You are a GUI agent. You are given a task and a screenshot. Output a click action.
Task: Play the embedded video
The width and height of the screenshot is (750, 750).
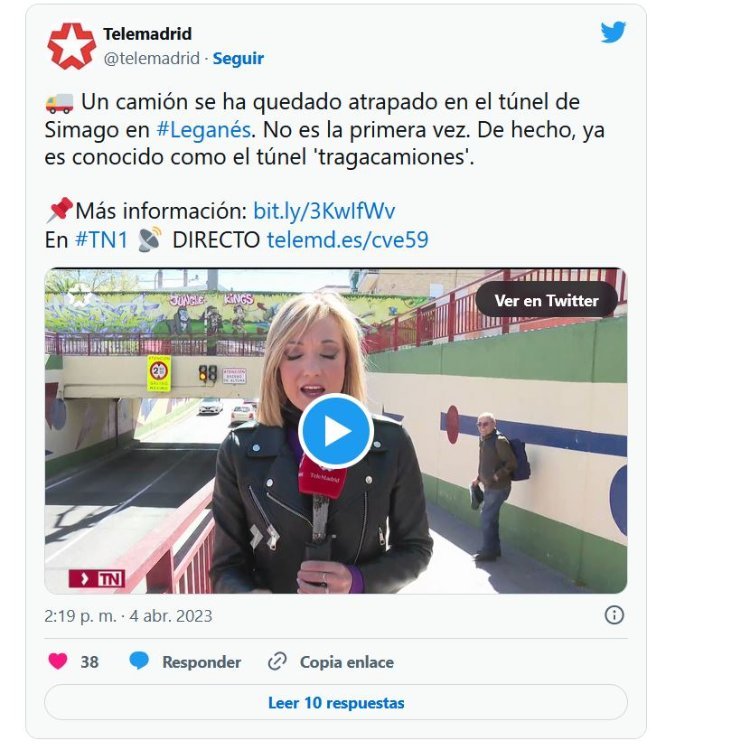tap(336, 431)
